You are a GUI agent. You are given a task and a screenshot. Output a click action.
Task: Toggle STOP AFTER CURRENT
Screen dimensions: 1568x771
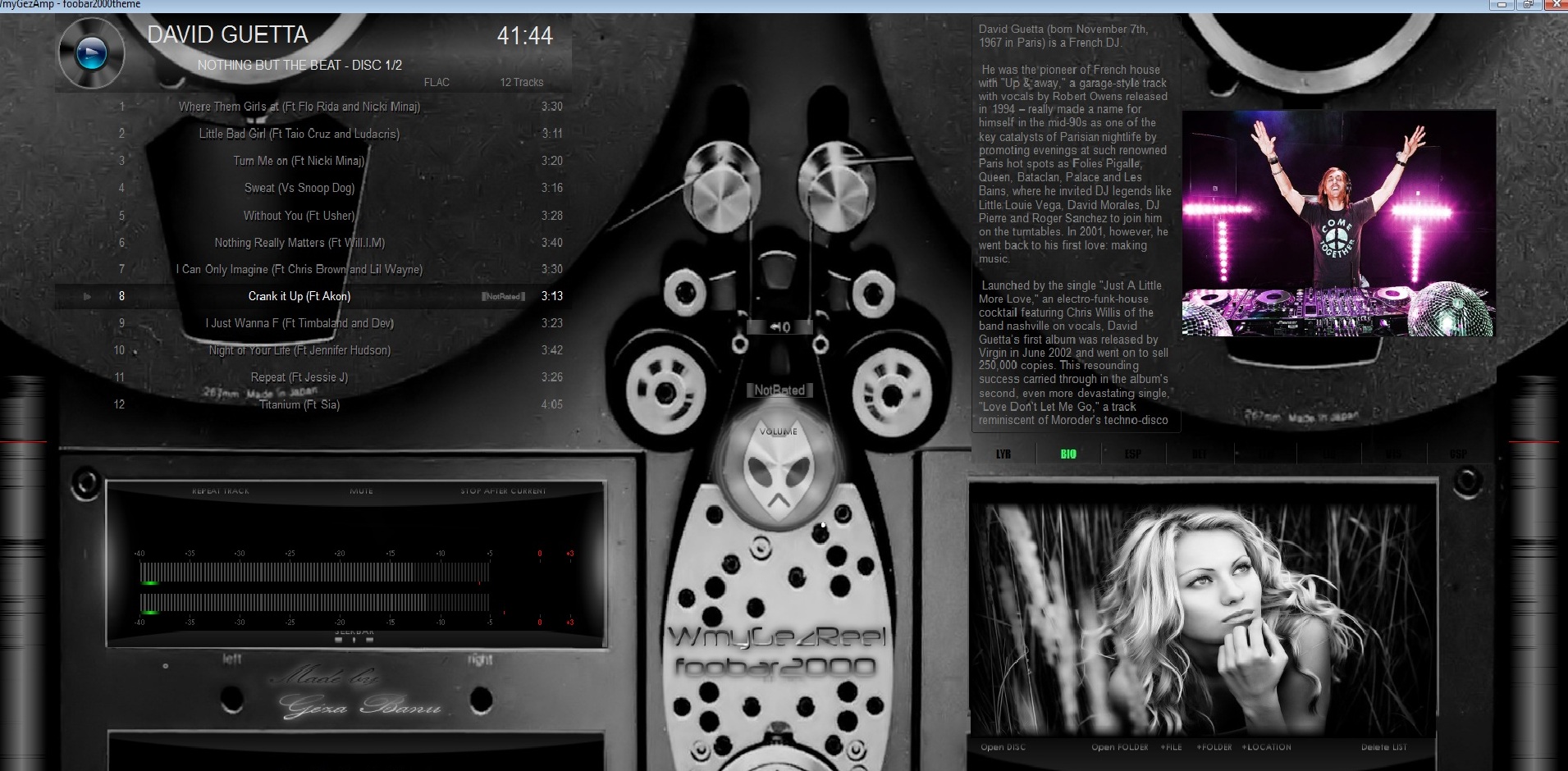click(503, 491)
